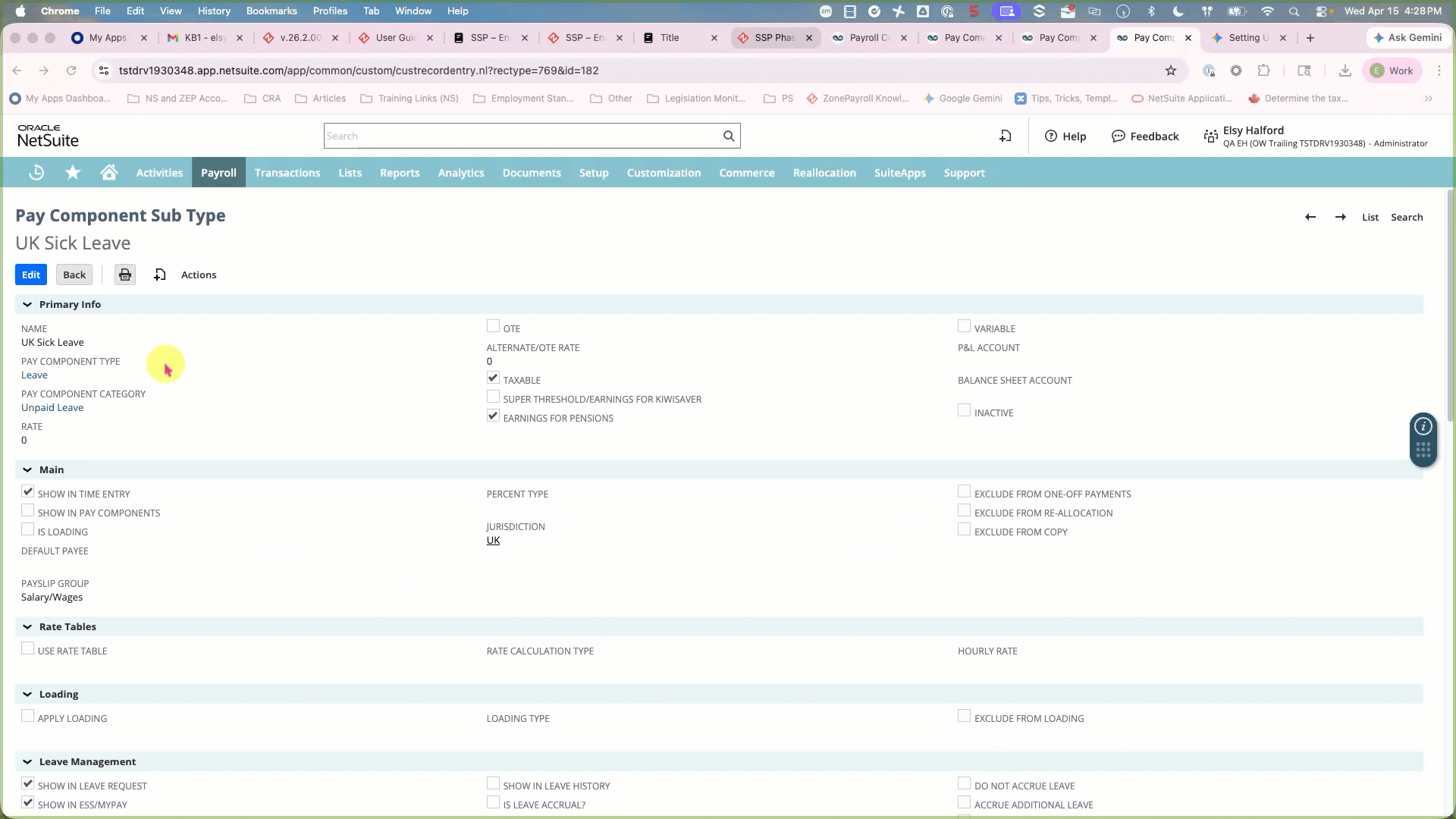Expand the bookmarks overflow chevron

coord(1429,99)
